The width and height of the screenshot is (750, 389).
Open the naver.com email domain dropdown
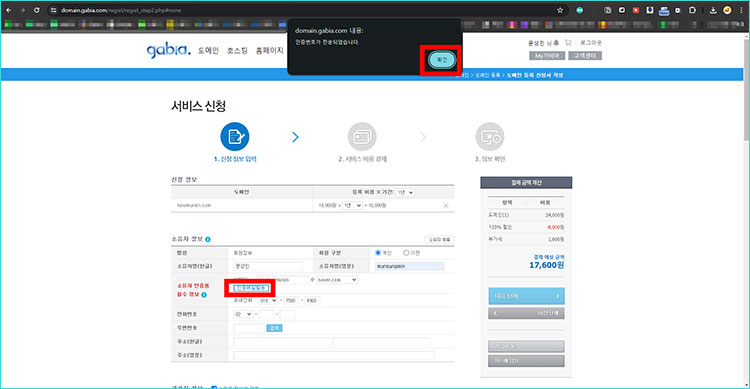coord(337,279)
